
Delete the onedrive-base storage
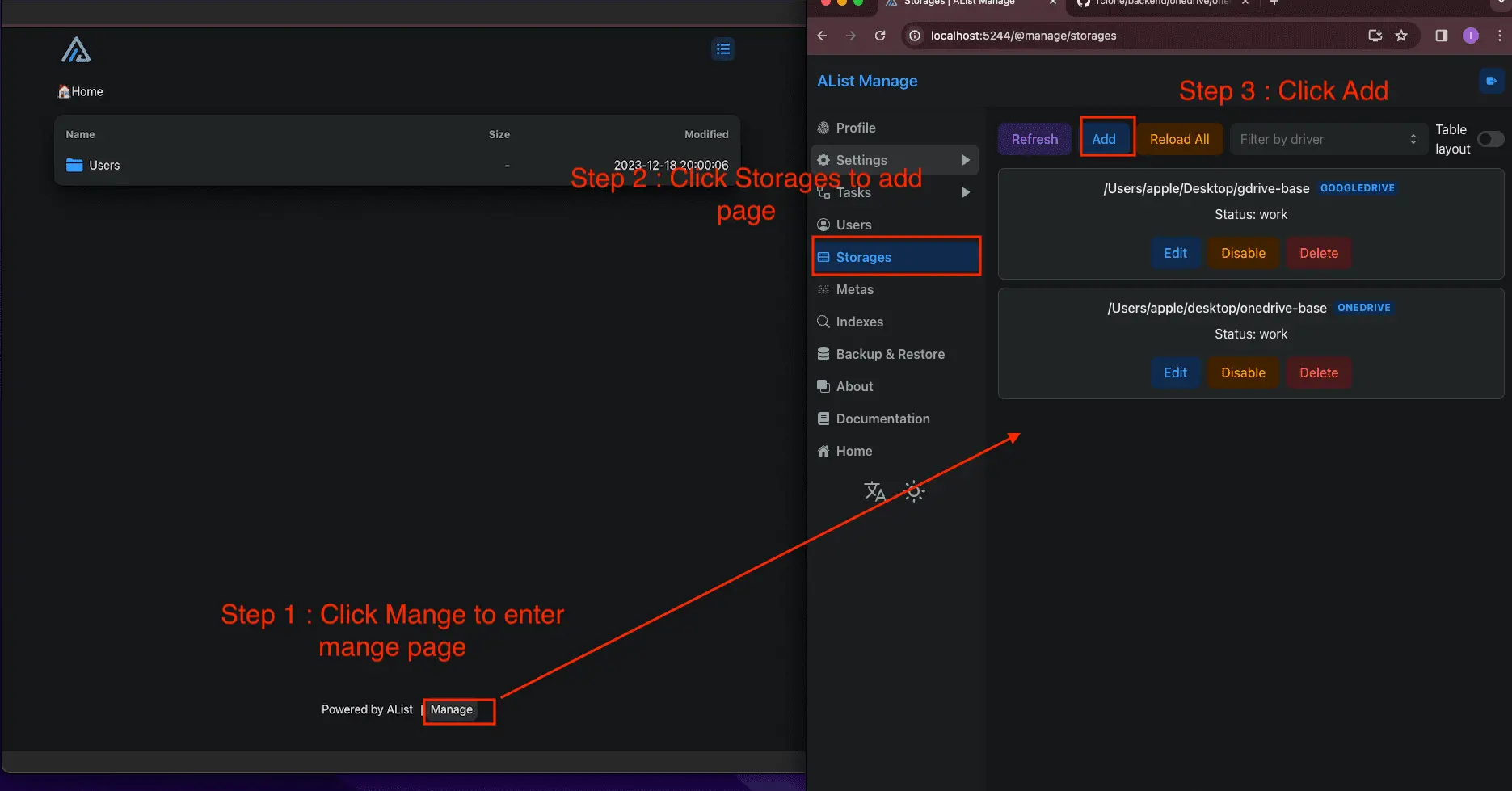(x=1319, y=372)
